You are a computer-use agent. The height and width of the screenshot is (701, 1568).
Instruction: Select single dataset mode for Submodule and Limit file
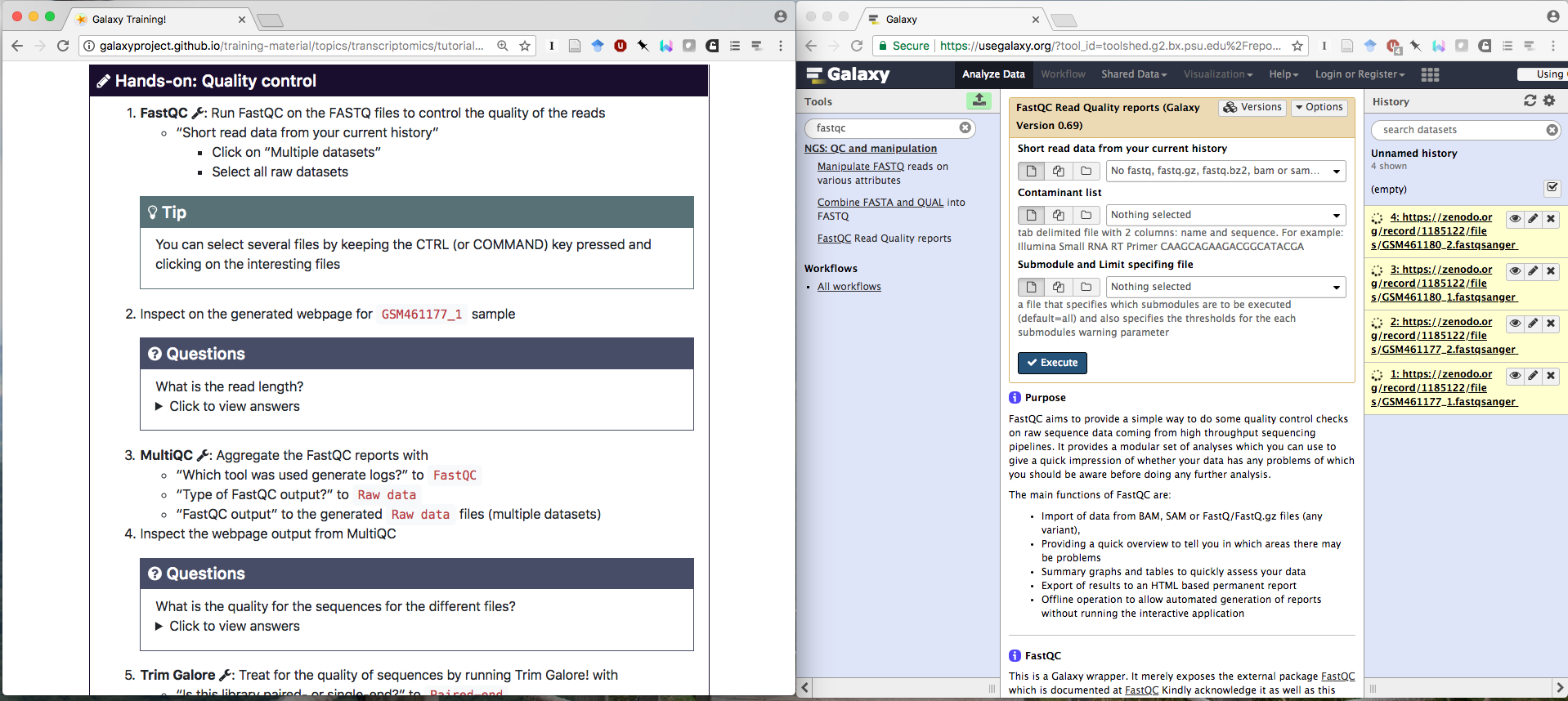click(1031, 287)
